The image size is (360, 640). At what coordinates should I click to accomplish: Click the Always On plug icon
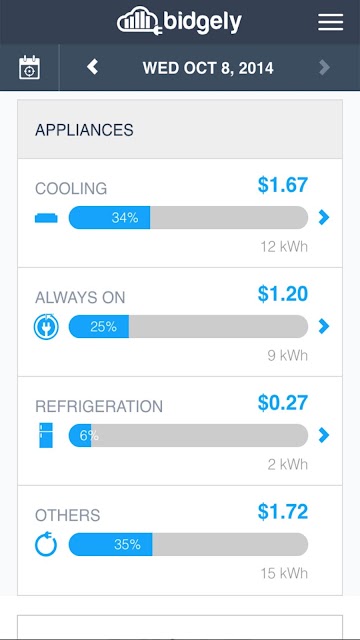click(x=46, y=327)
